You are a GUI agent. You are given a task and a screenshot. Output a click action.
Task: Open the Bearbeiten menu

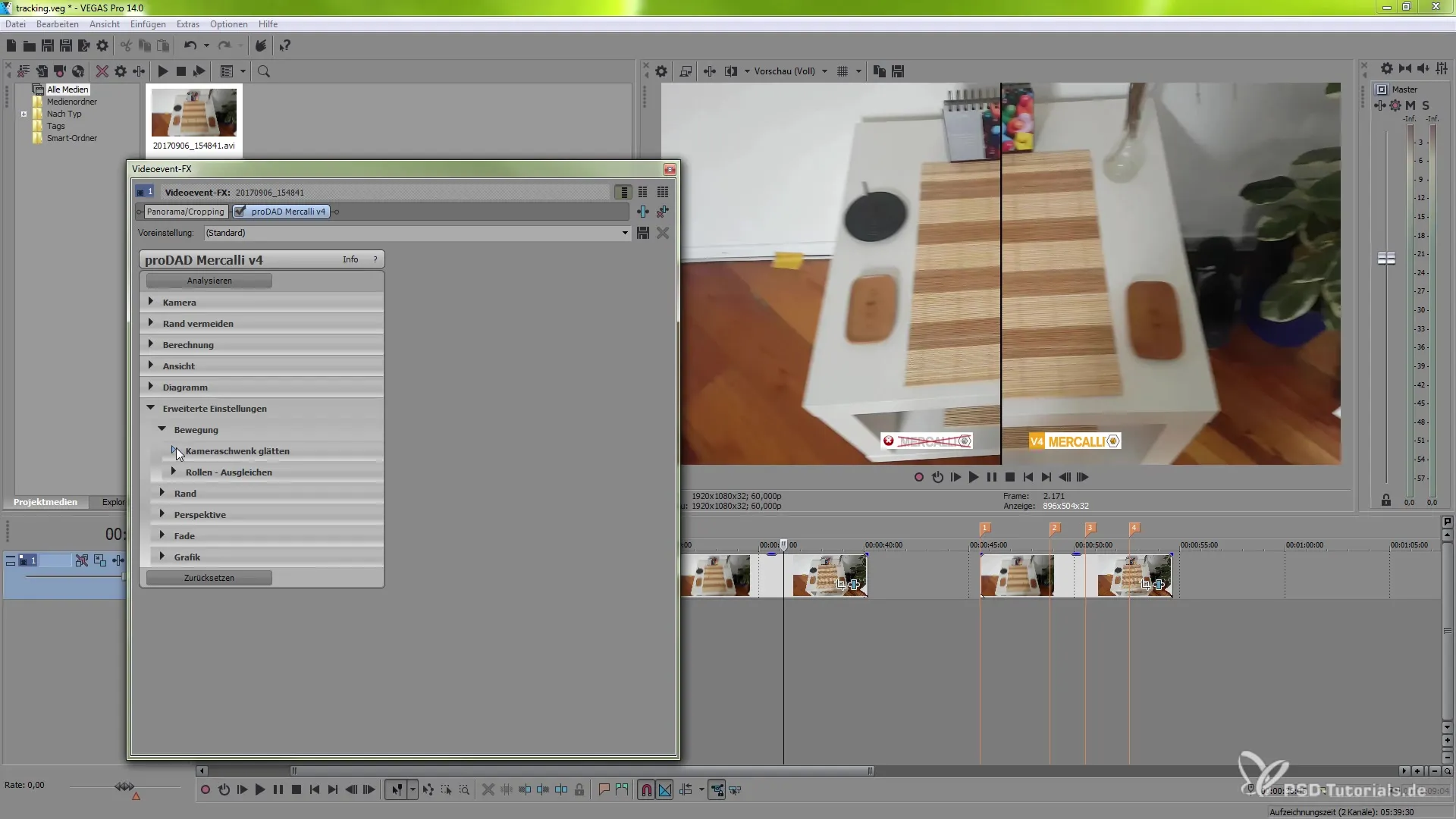58,24
